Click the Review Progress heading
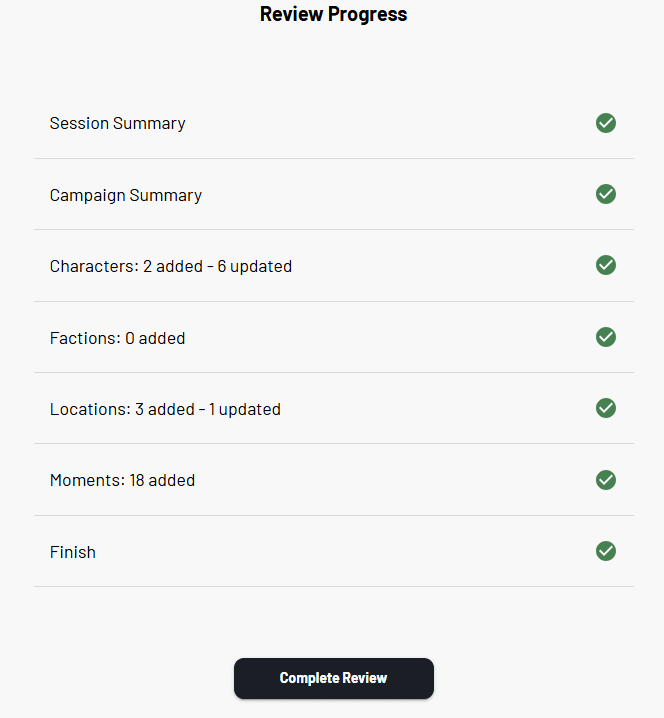The image size is (664, 718). pyautogui.click(x=333, y=14)
